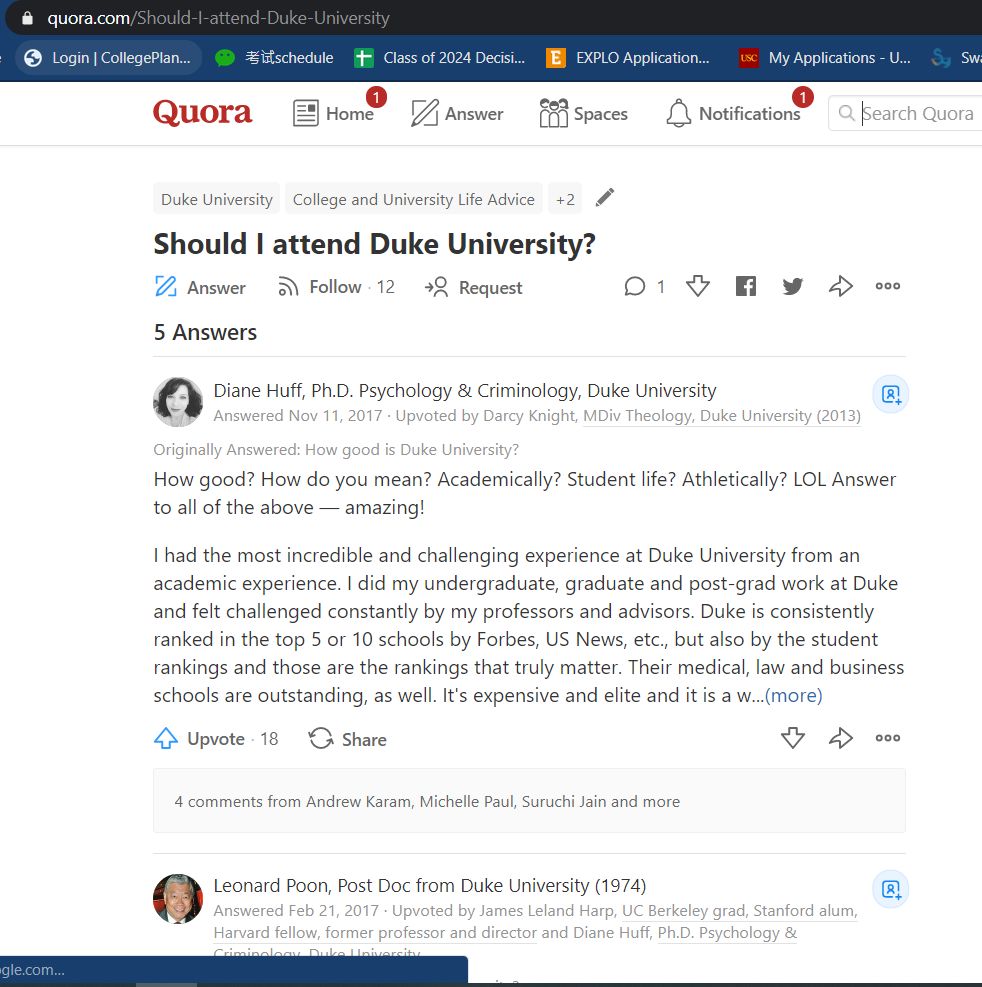Upvote Diane Huff's answer
Viewport: 982px width, 987px height.
[x=216, y=738]
